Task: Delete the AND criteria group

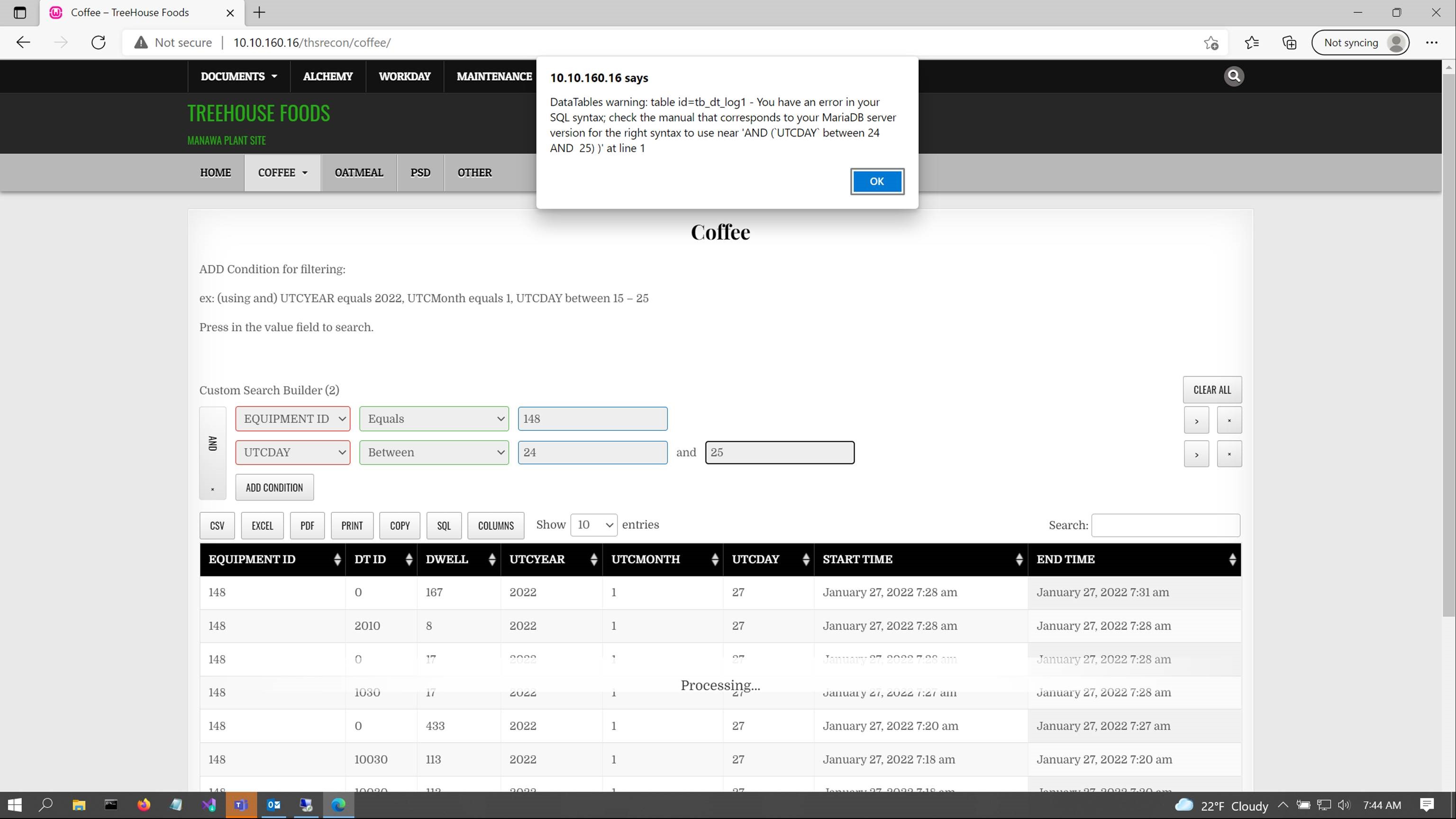Action: point(212,490)
